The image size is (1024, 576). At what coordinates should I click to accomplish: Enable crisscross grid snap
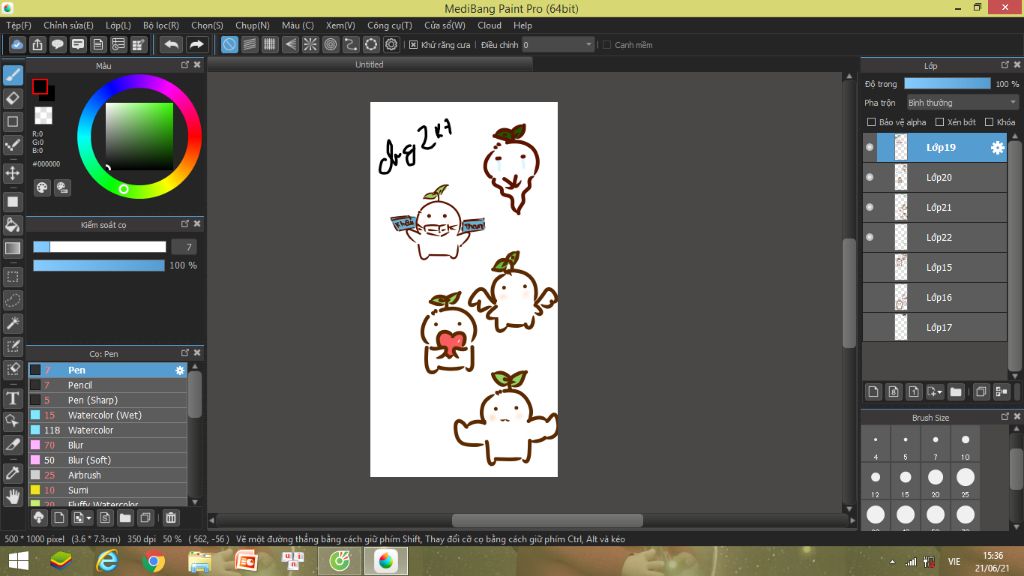coord(270,44)
